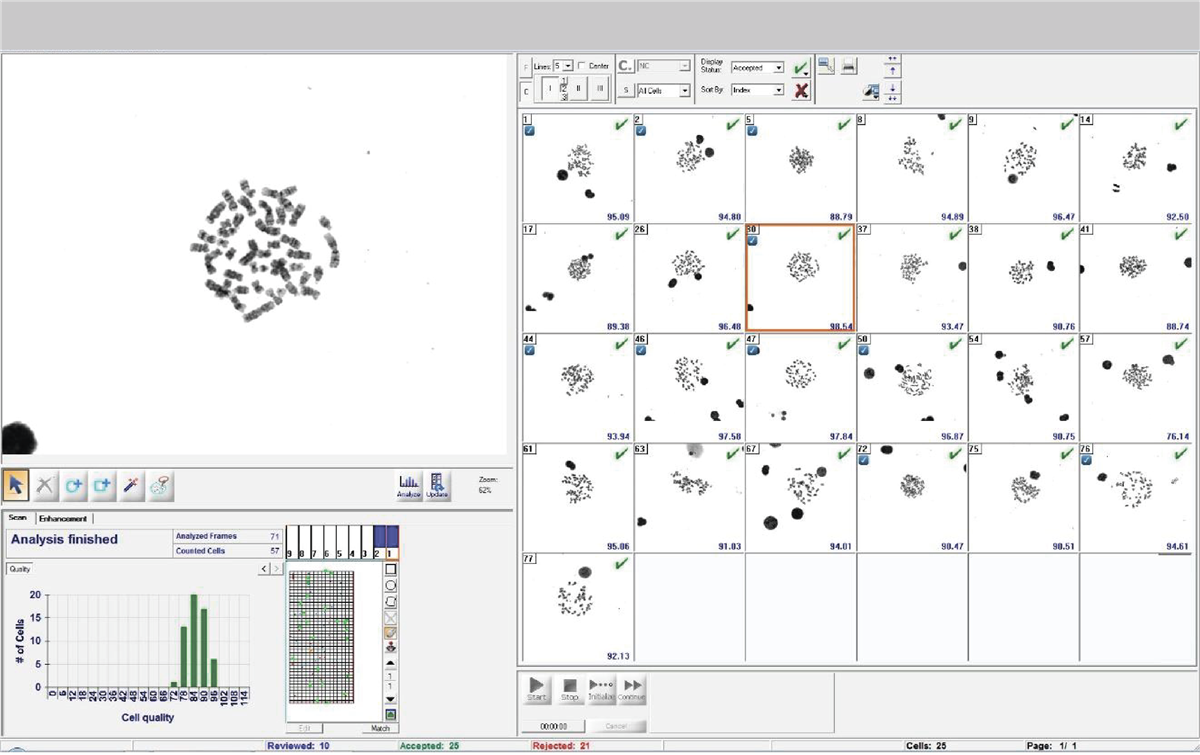1200x755 pixels.
Task: Select the circle shape tool beside slide map
Action: 391,585
